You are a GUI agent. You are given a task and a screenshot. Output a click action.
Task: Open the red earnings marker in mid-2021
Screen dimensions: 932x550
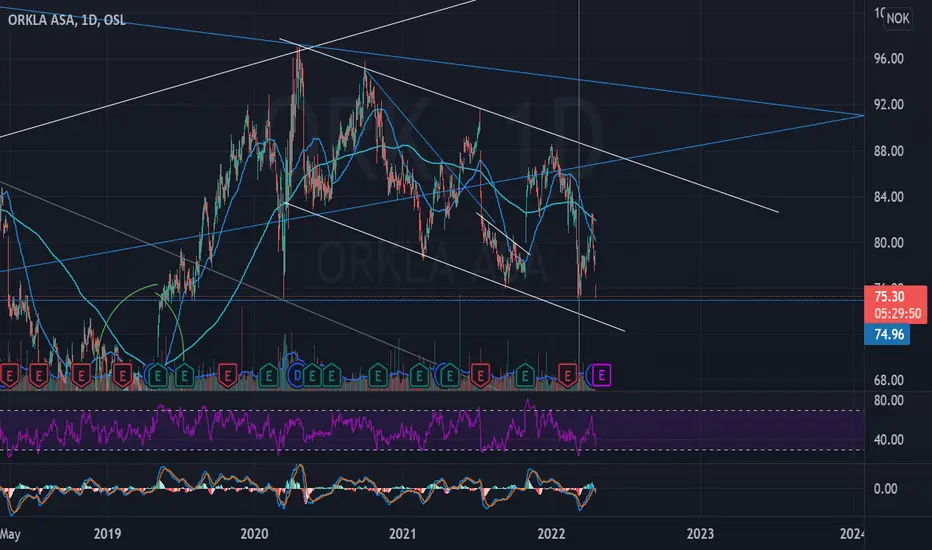pyautogui.click(x=480, y=375)
